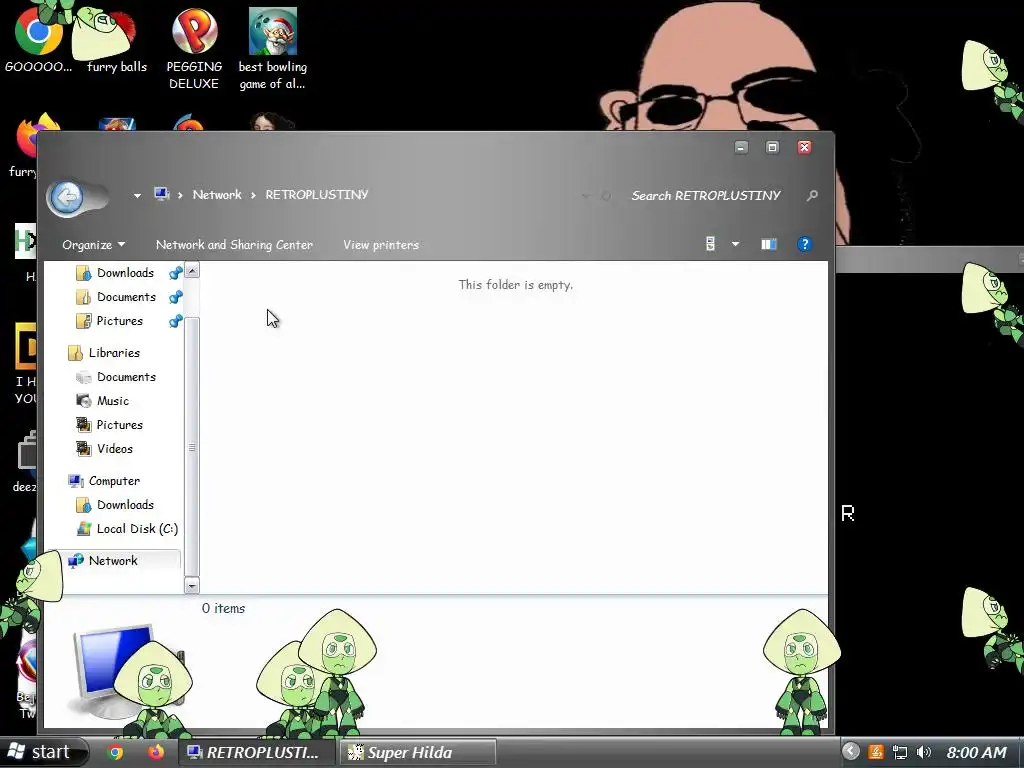Click the pin icon next to favorites Pictures
Image resolution: width=1024 pixels, height=768 pixels.
click(176, 321)
